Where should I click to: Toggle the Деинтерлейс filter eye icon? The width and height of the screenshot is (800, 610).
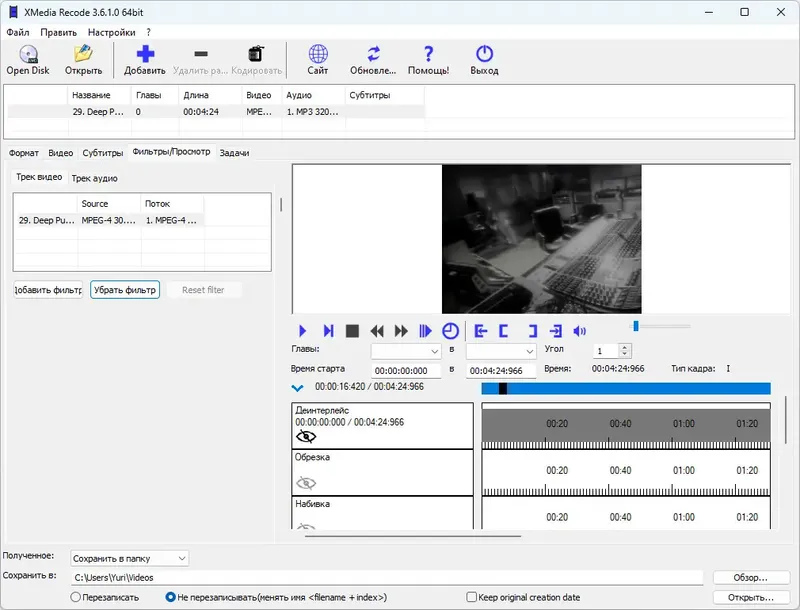[306, 437]
